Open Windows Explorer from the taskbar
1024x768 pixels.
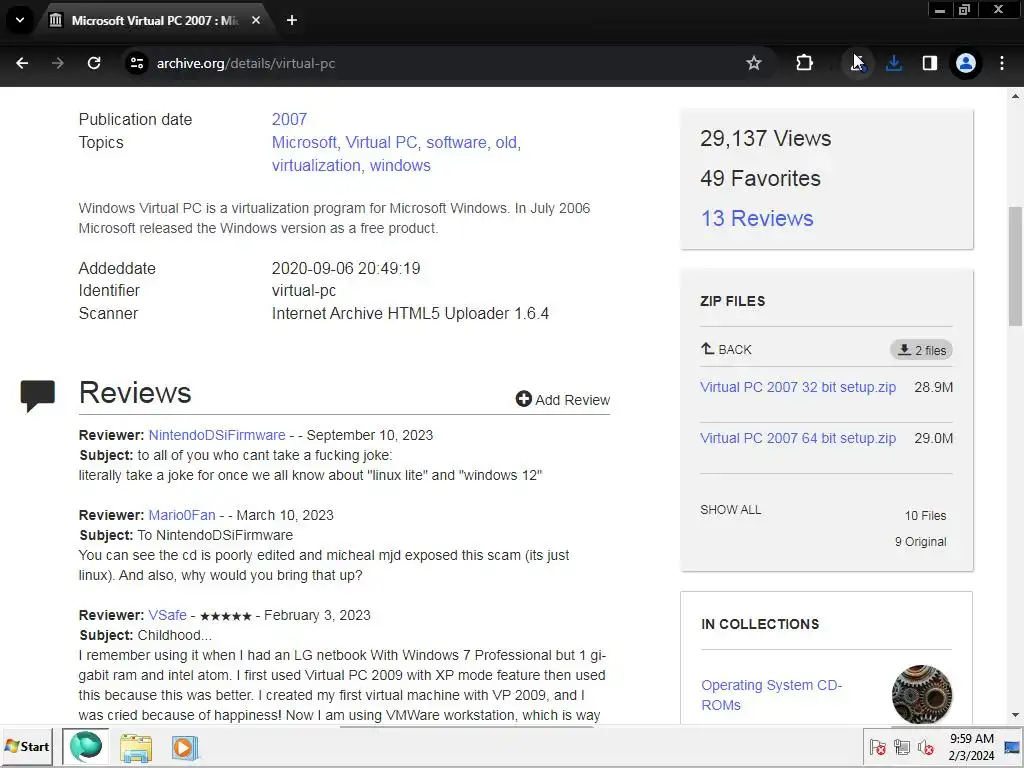pos(136,748)
